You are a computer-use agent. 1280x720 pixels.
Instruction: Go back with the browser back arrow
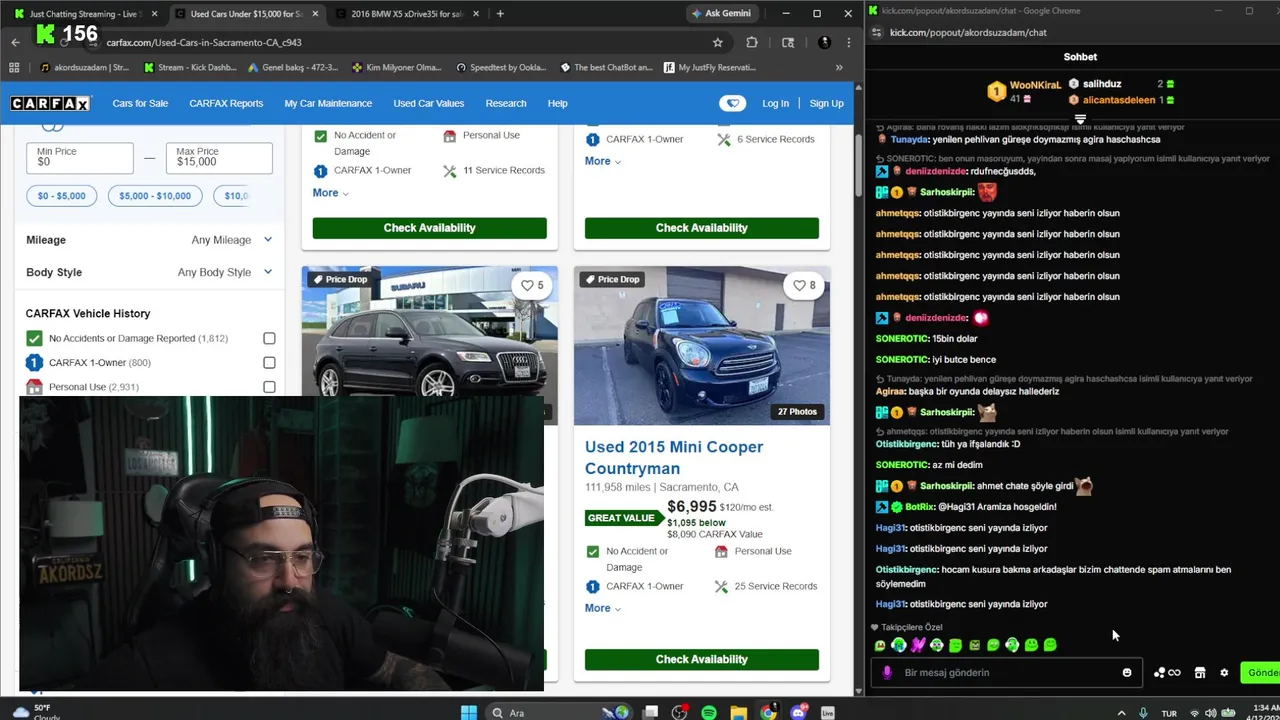(15, 42)
